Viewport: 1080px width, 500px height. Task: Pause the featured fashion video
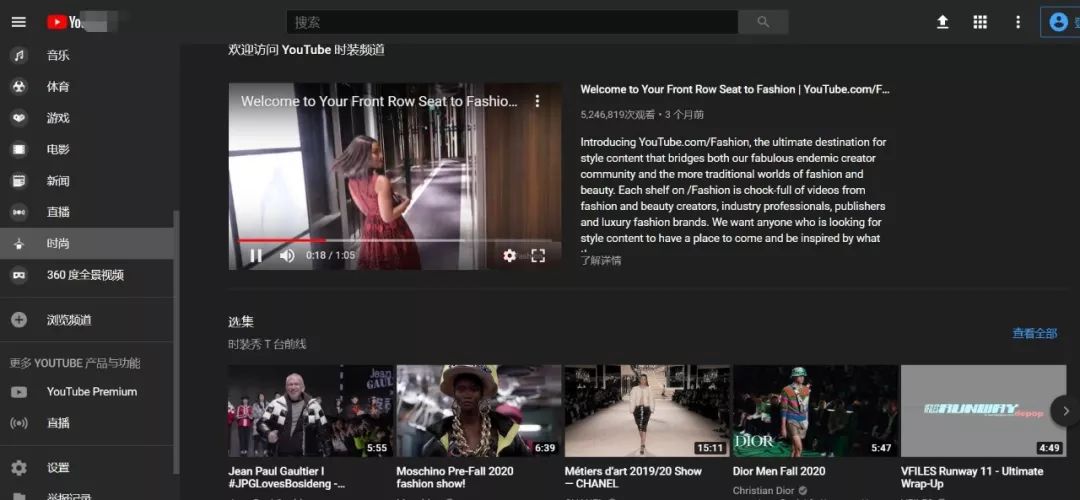[x=256, y=256]
